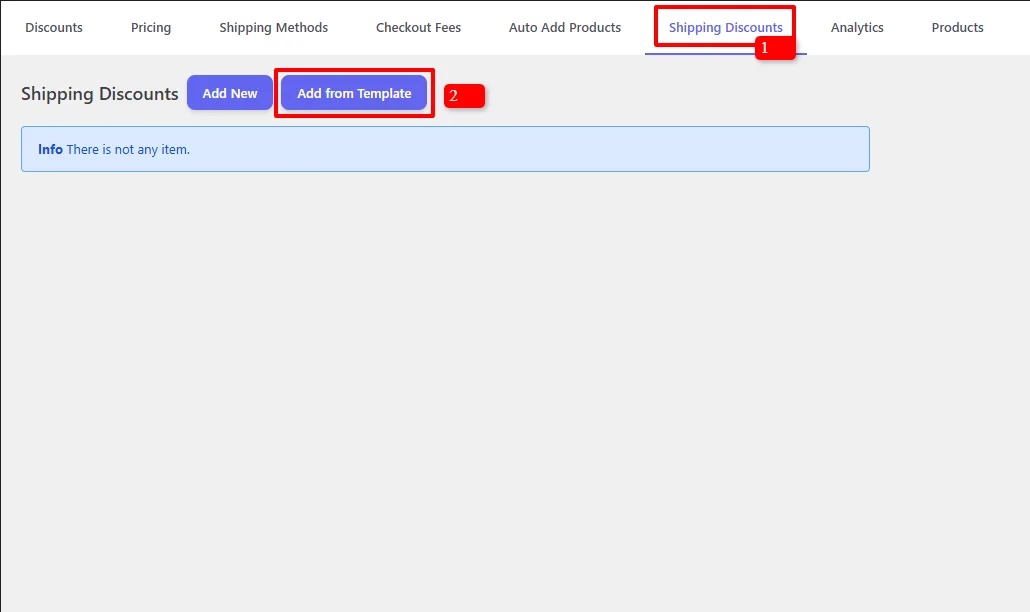Open the Auto Add Products tab

point(564,28)
